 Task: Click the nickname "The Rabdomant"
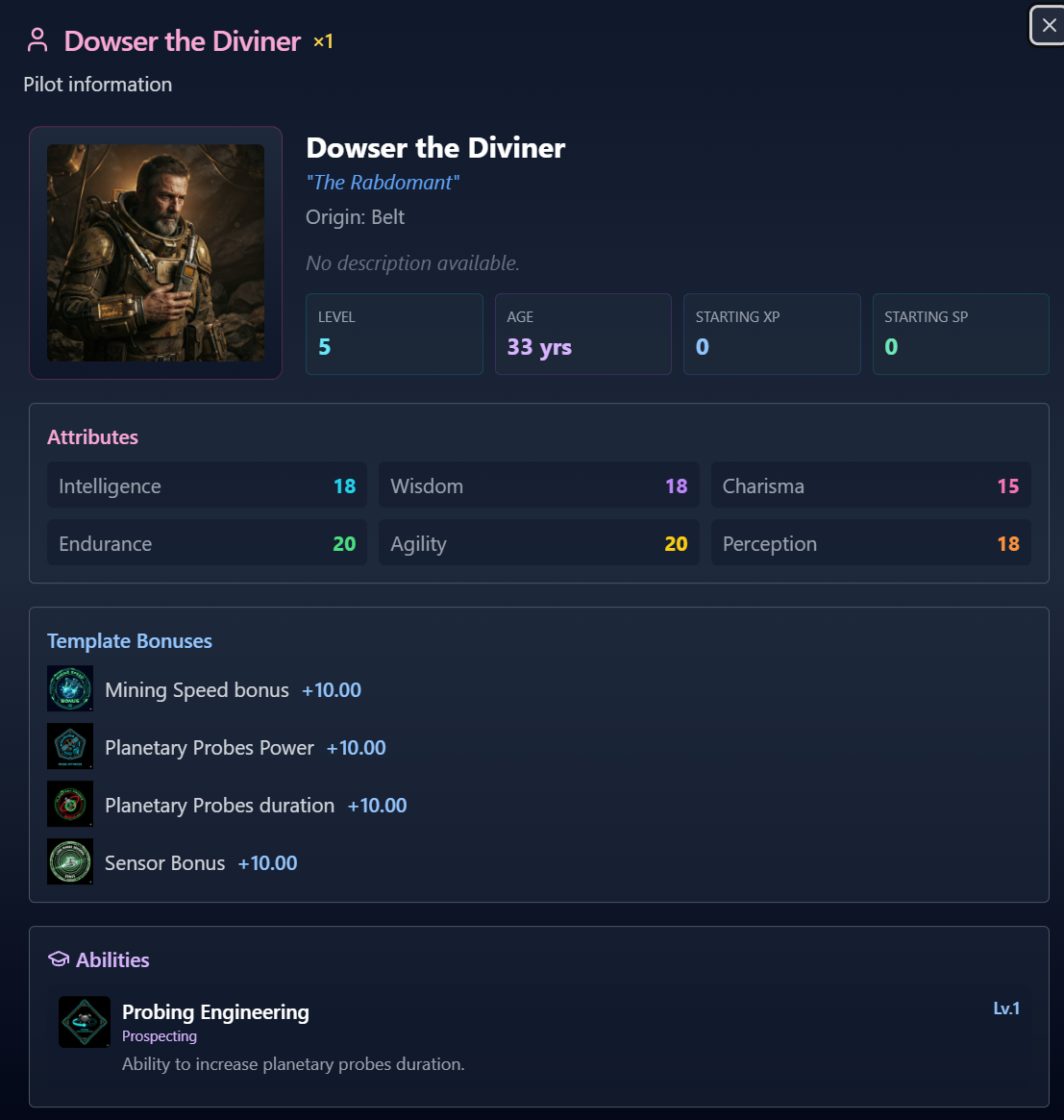coord(383,182)
